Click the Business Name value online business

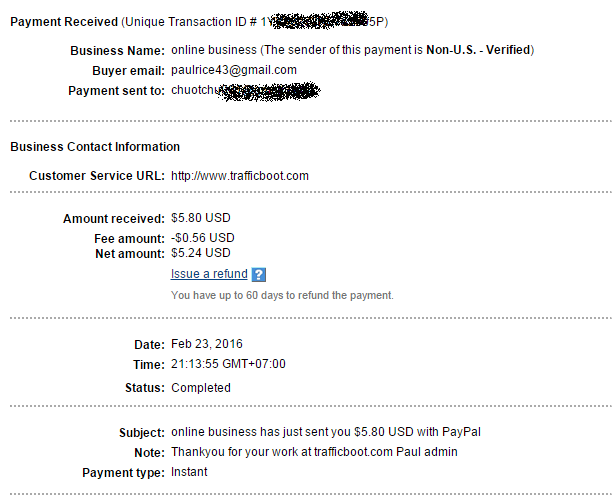point(214,50)
